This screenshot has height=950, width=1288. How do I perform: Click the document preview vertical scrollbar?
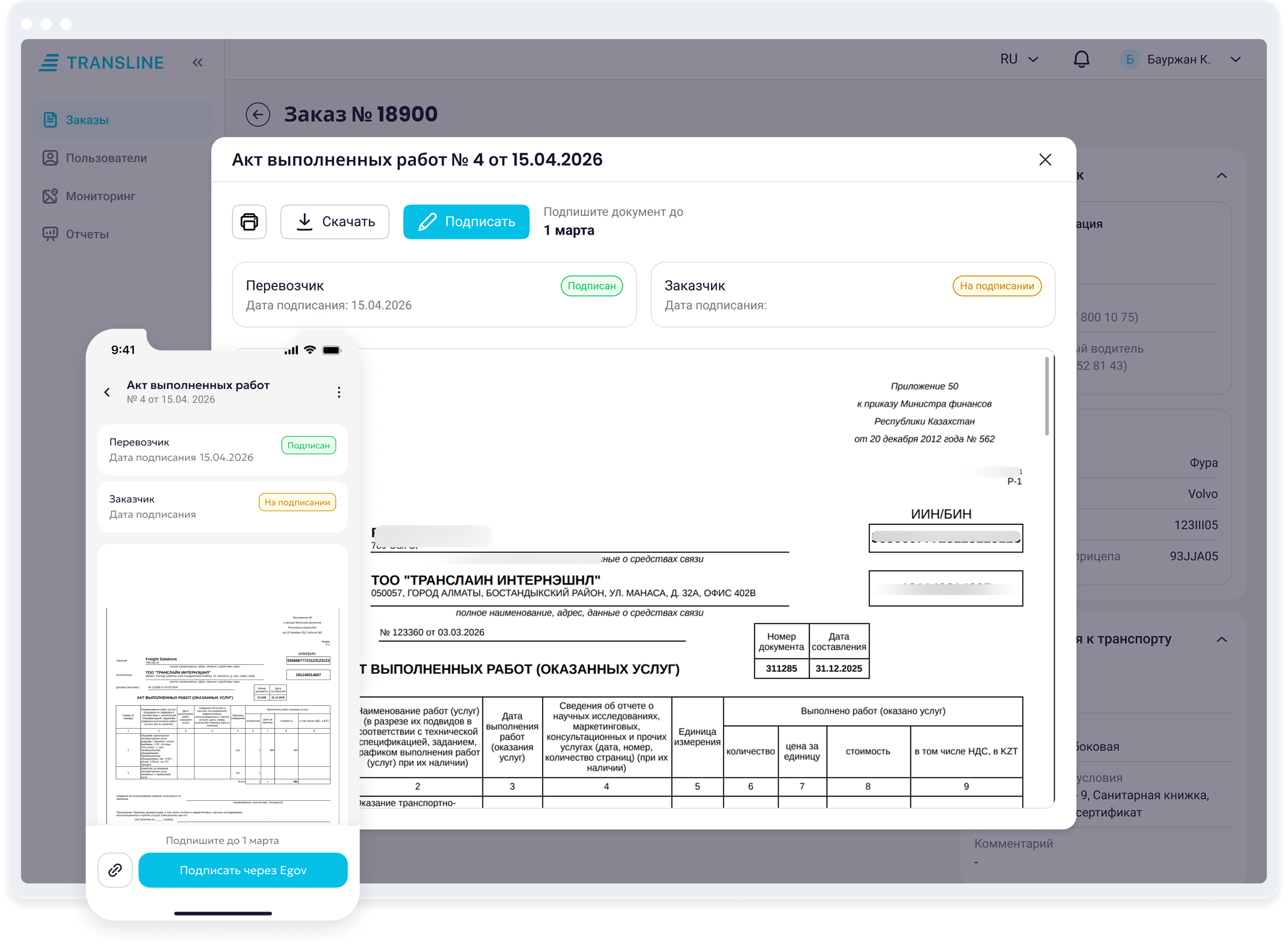(x=1047, y=397)
